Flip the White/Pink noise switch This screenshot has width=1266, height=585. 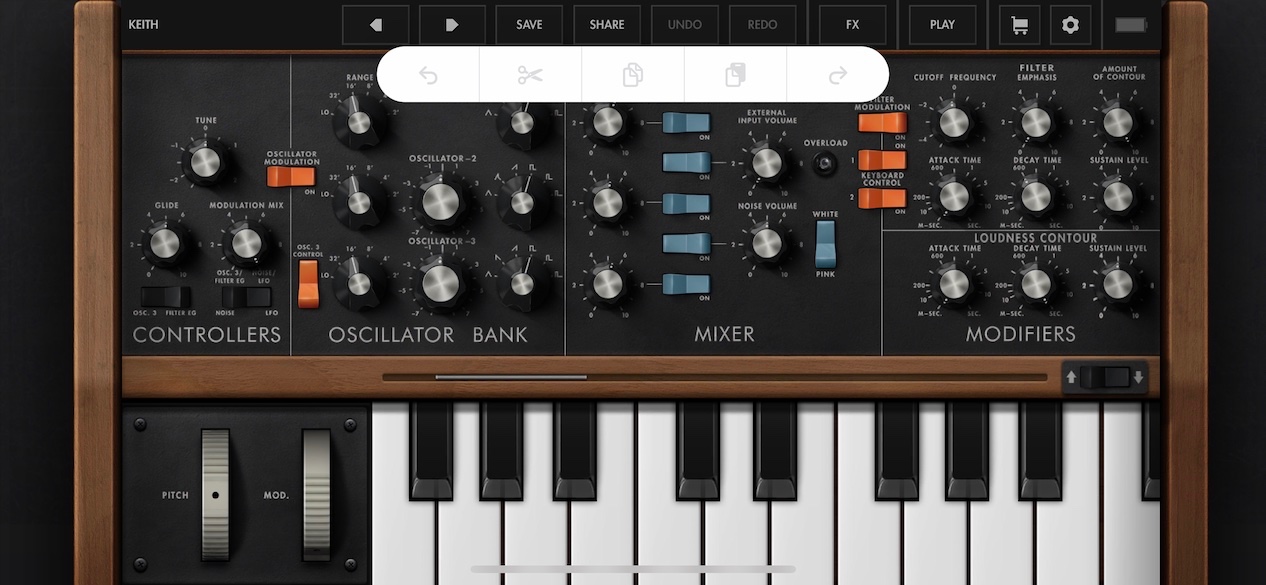coord(825,243)
